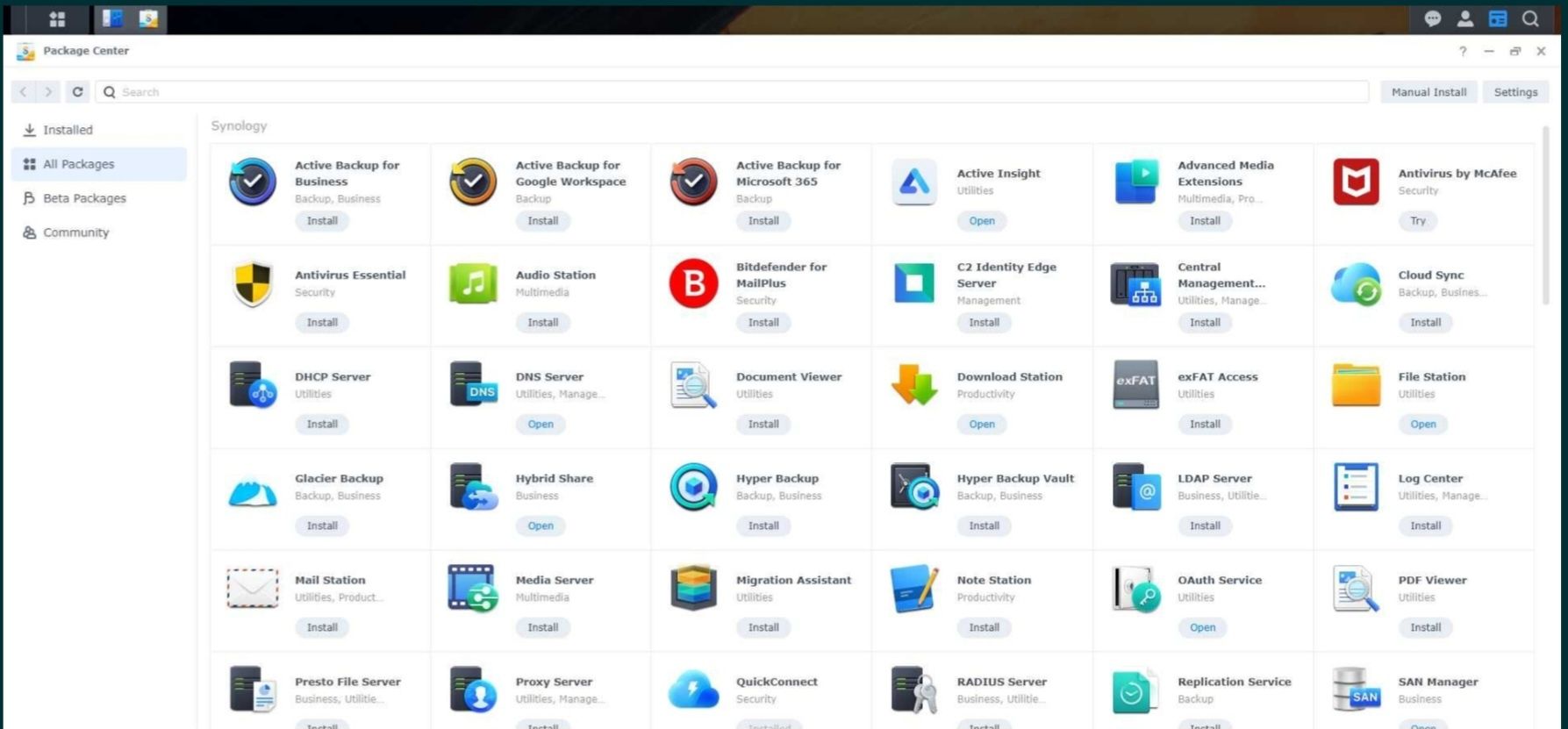Click the Download Station arrow icon

[914, 385]
